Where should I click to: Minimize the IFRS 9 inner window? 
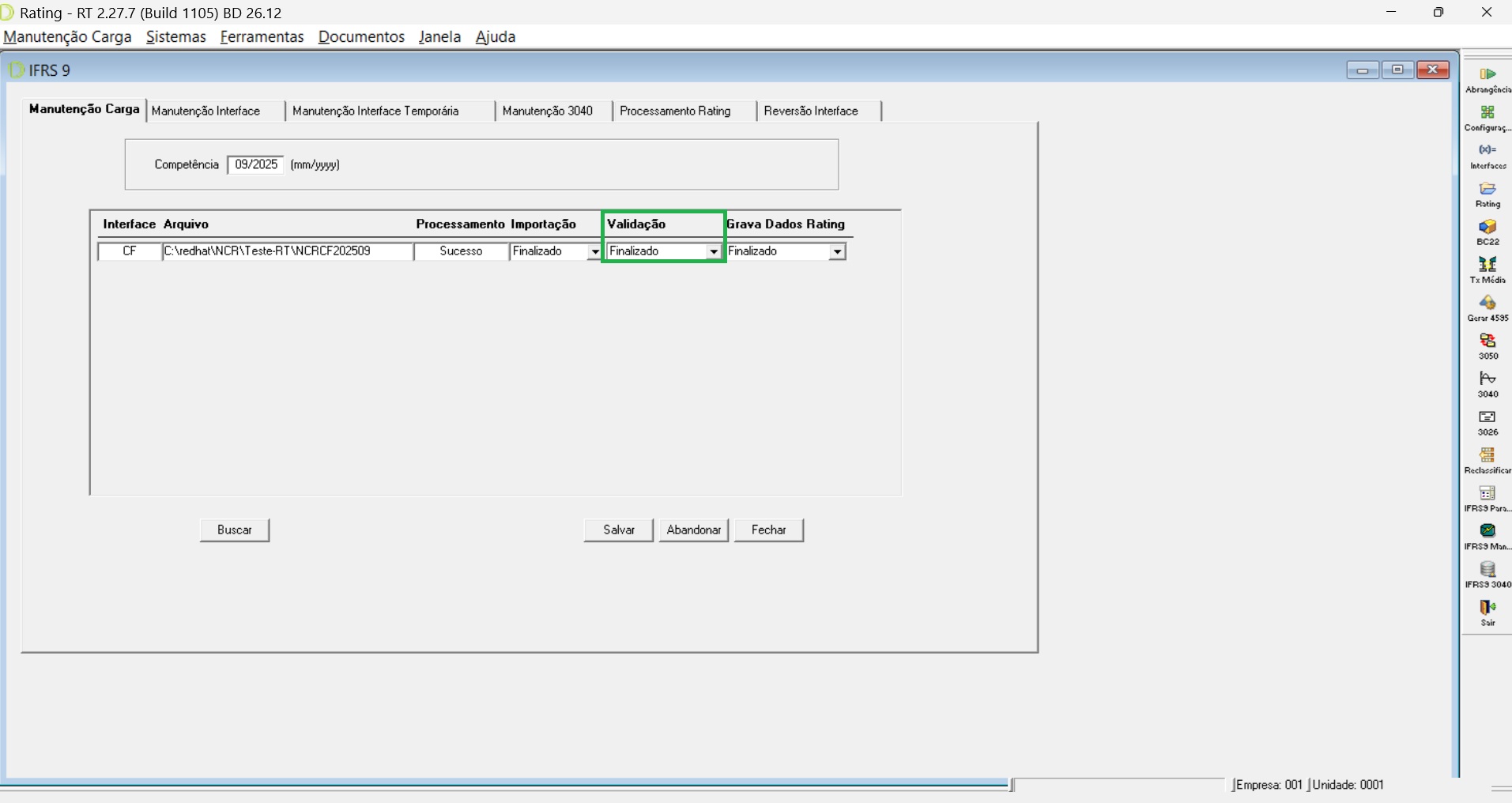1363,70
